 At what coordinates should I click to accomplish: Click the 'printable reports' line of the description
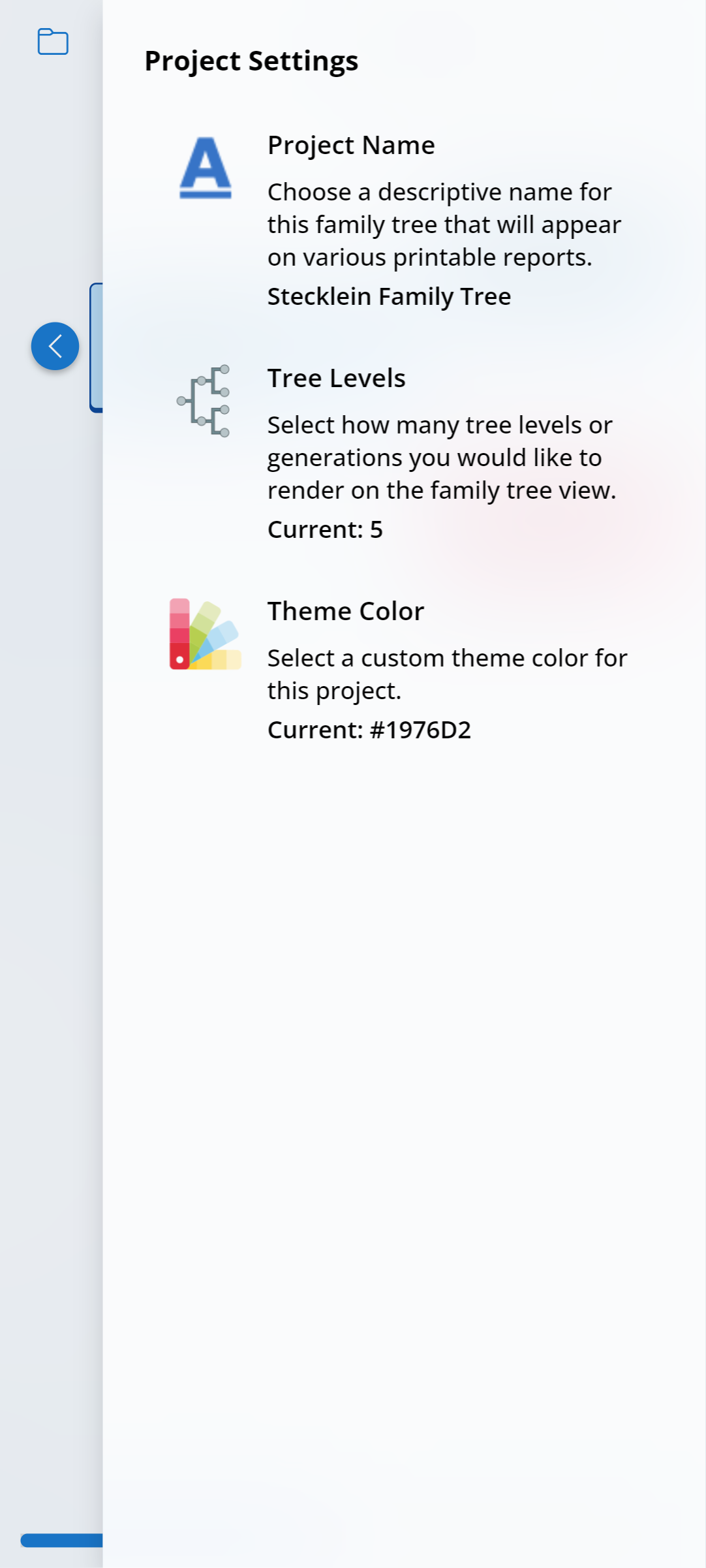(429, 257)
